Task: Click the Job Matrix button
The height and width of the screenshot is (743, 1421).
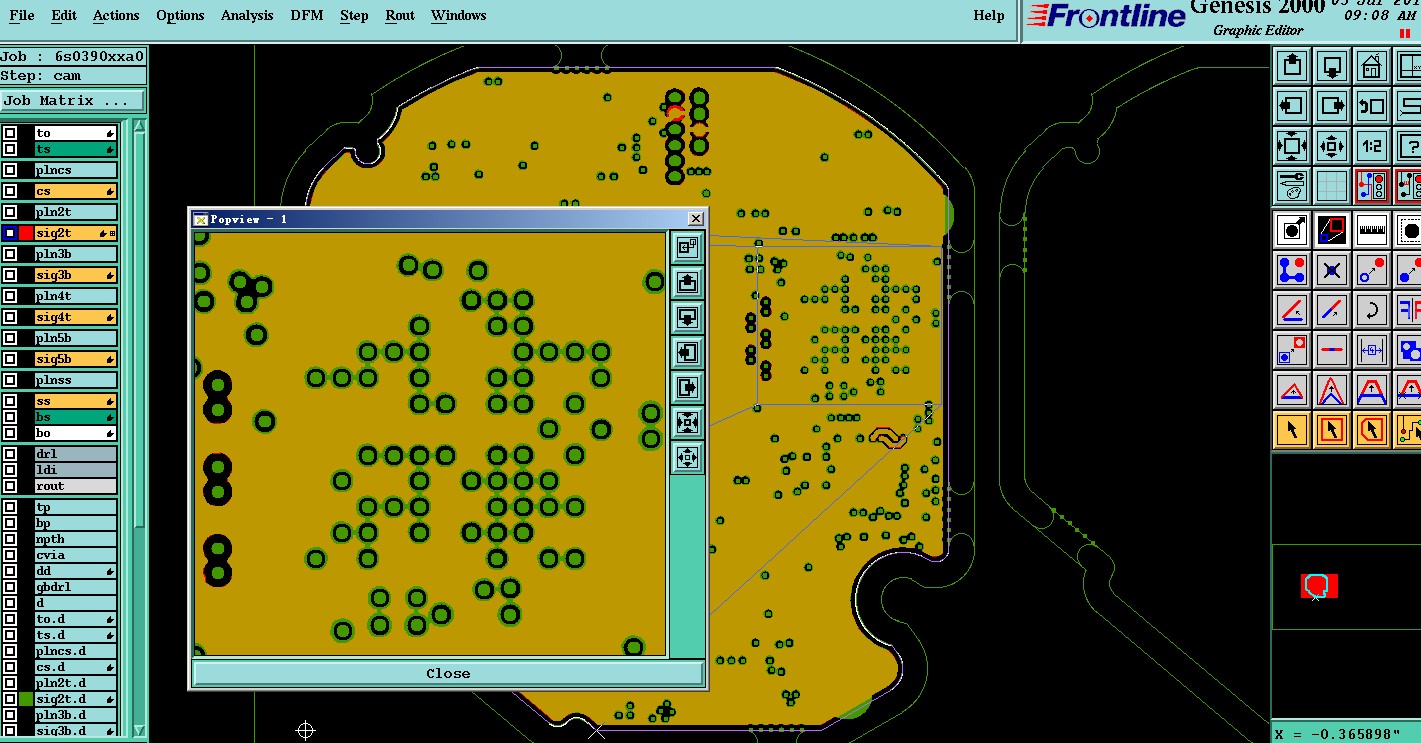Action: (x=73, y=101)
